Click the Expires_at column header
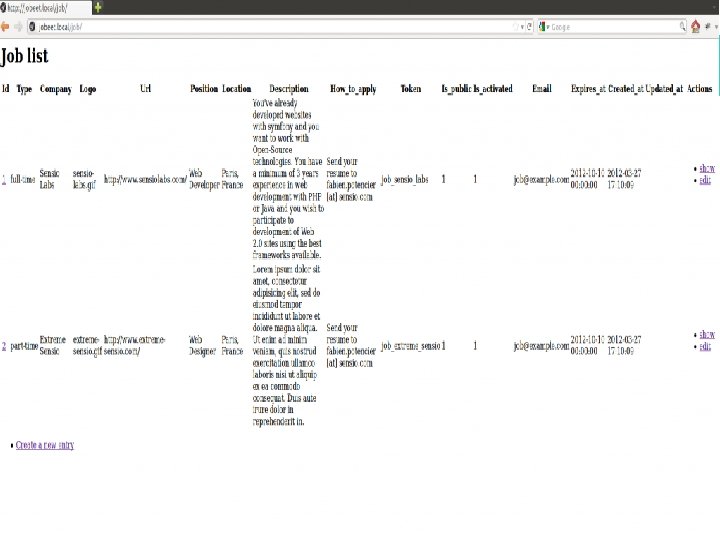 pos(588,89)
